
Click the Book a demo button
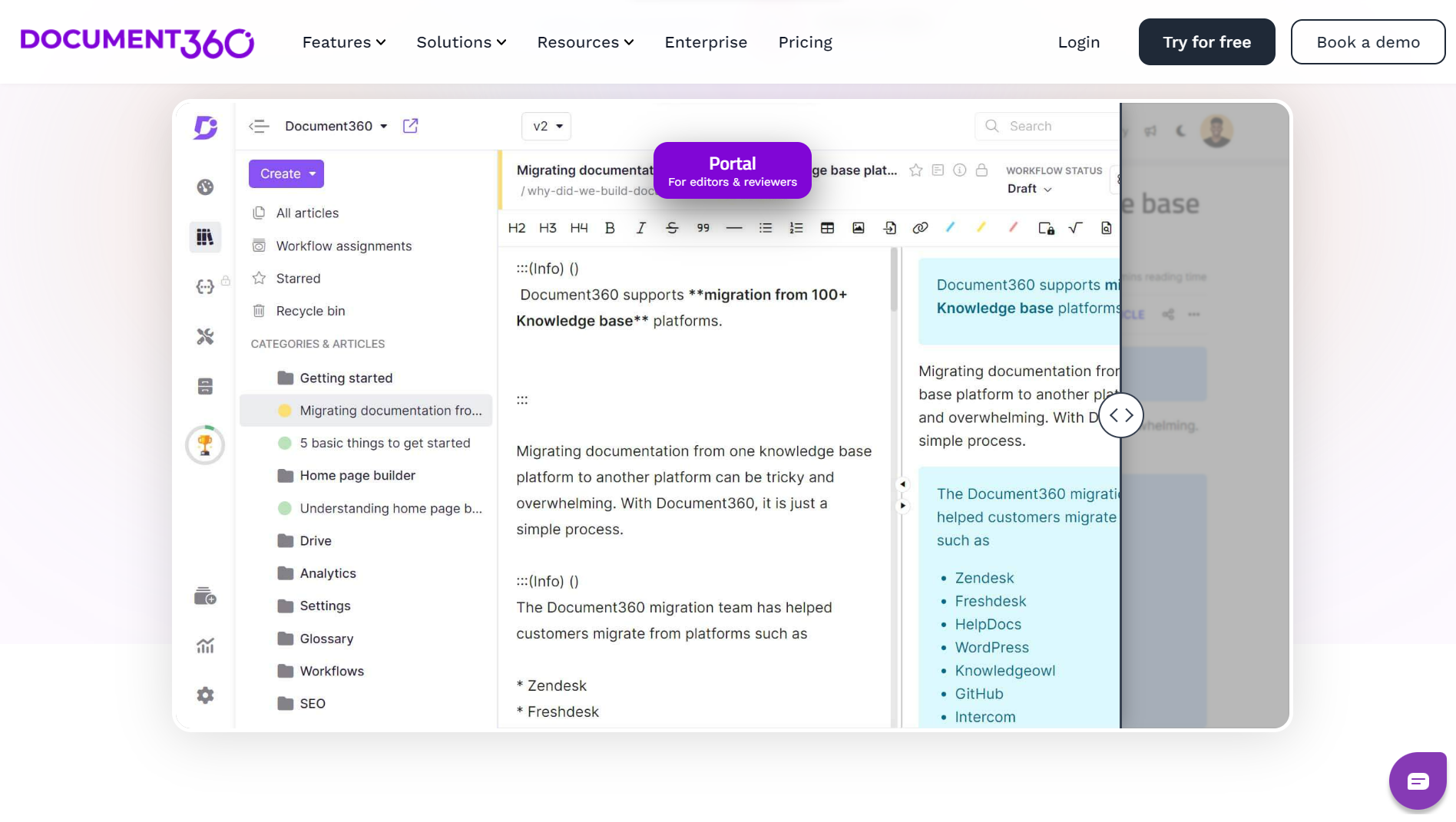(1368, 42)
